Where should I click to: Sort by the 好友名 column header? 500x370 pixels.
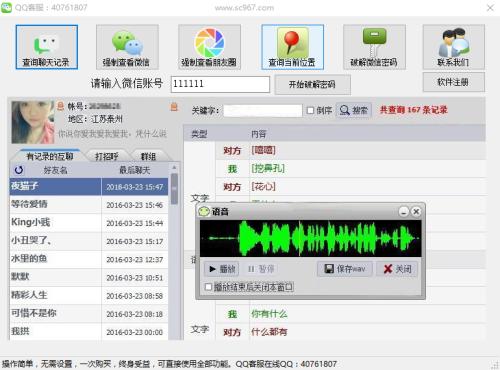click(x=55, y=170)
